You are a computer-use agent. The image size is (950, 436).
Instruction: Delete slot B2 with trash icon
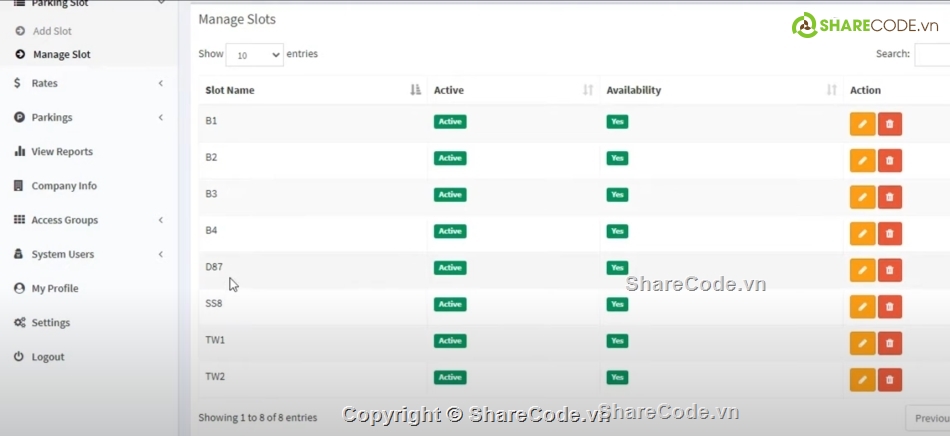click(x=889, y=161)
